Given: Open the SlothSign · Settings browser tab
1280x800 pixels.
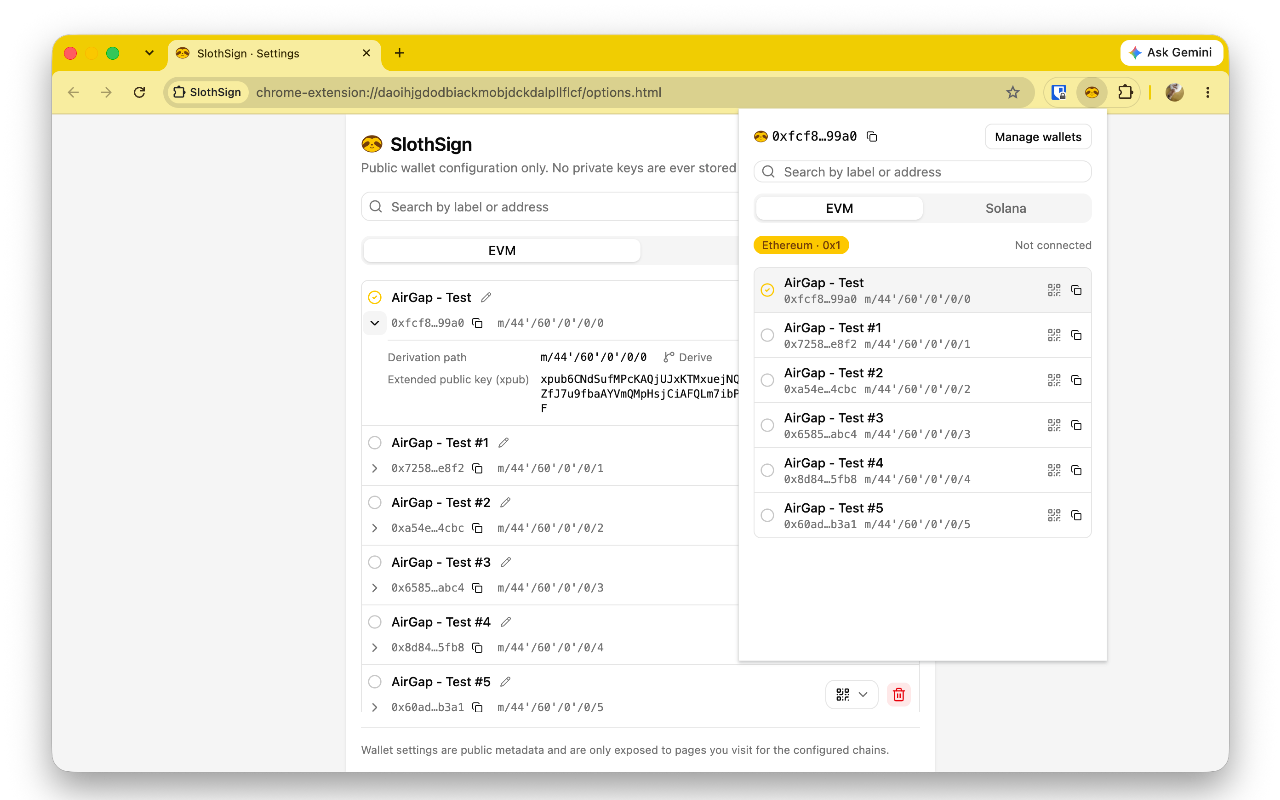Looking at the screenshot, I should pyautogui.click(x=273, y=53).
